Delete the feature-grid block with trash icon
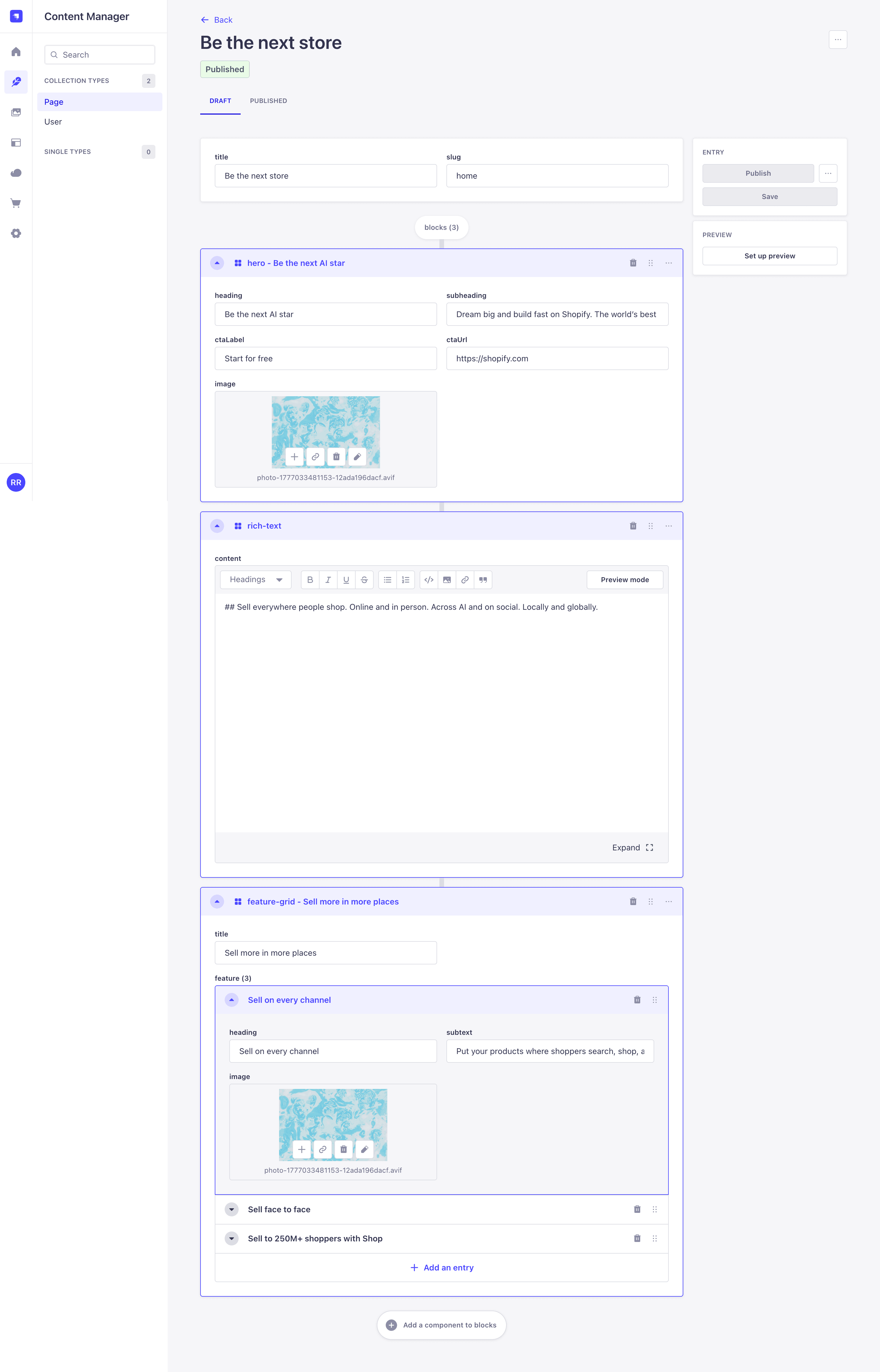The width and height of the screenshot is (880, 1372). point(633,902)
